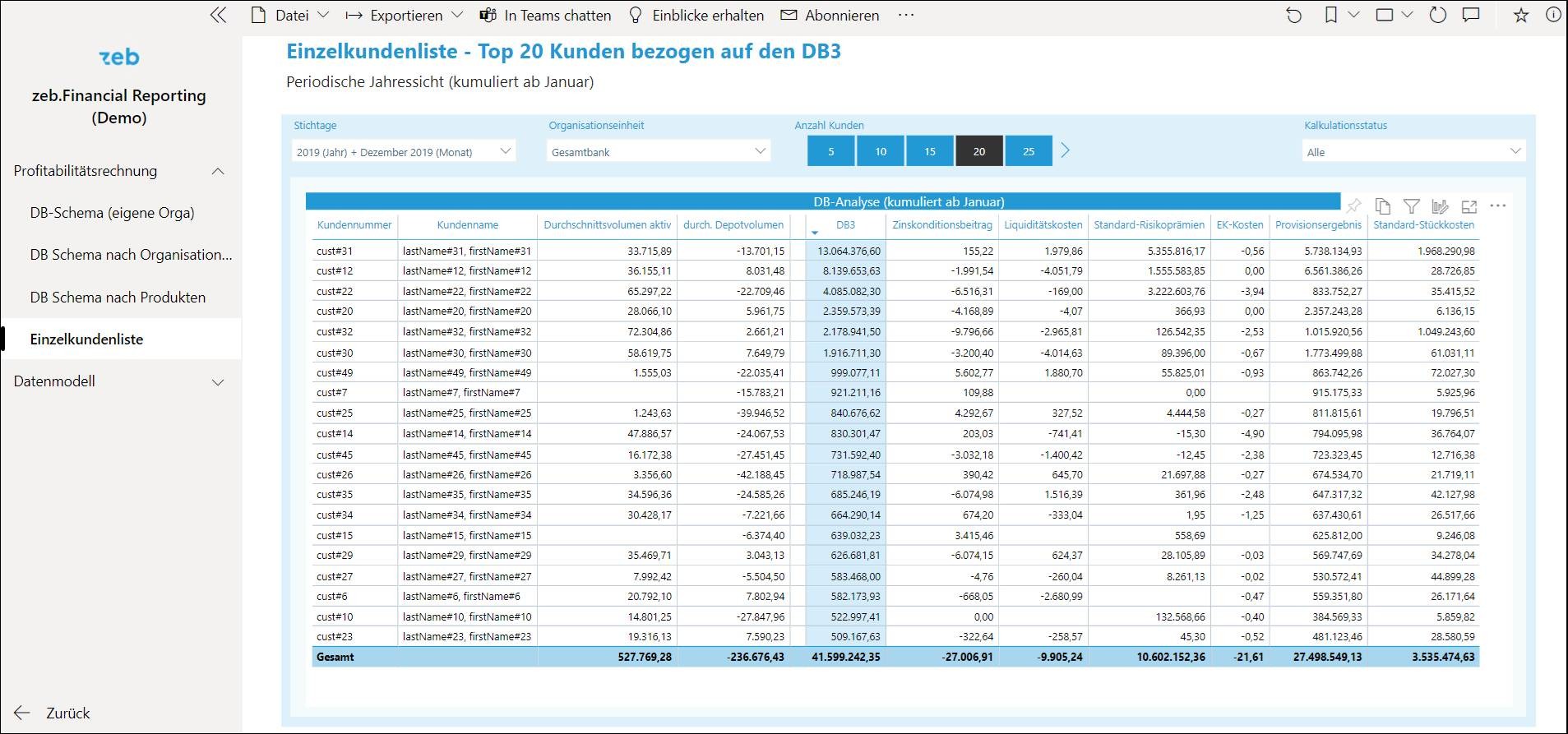Click the filter funnel icon on the table
Screen dimensions: 1568x734
pyautogui.click(x=1412, y=206)
